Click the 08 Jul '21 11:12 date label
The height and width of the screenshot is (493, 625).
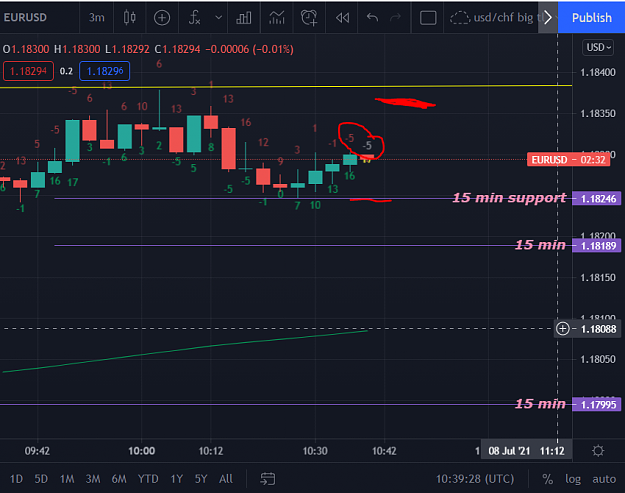tap(526, 451)
